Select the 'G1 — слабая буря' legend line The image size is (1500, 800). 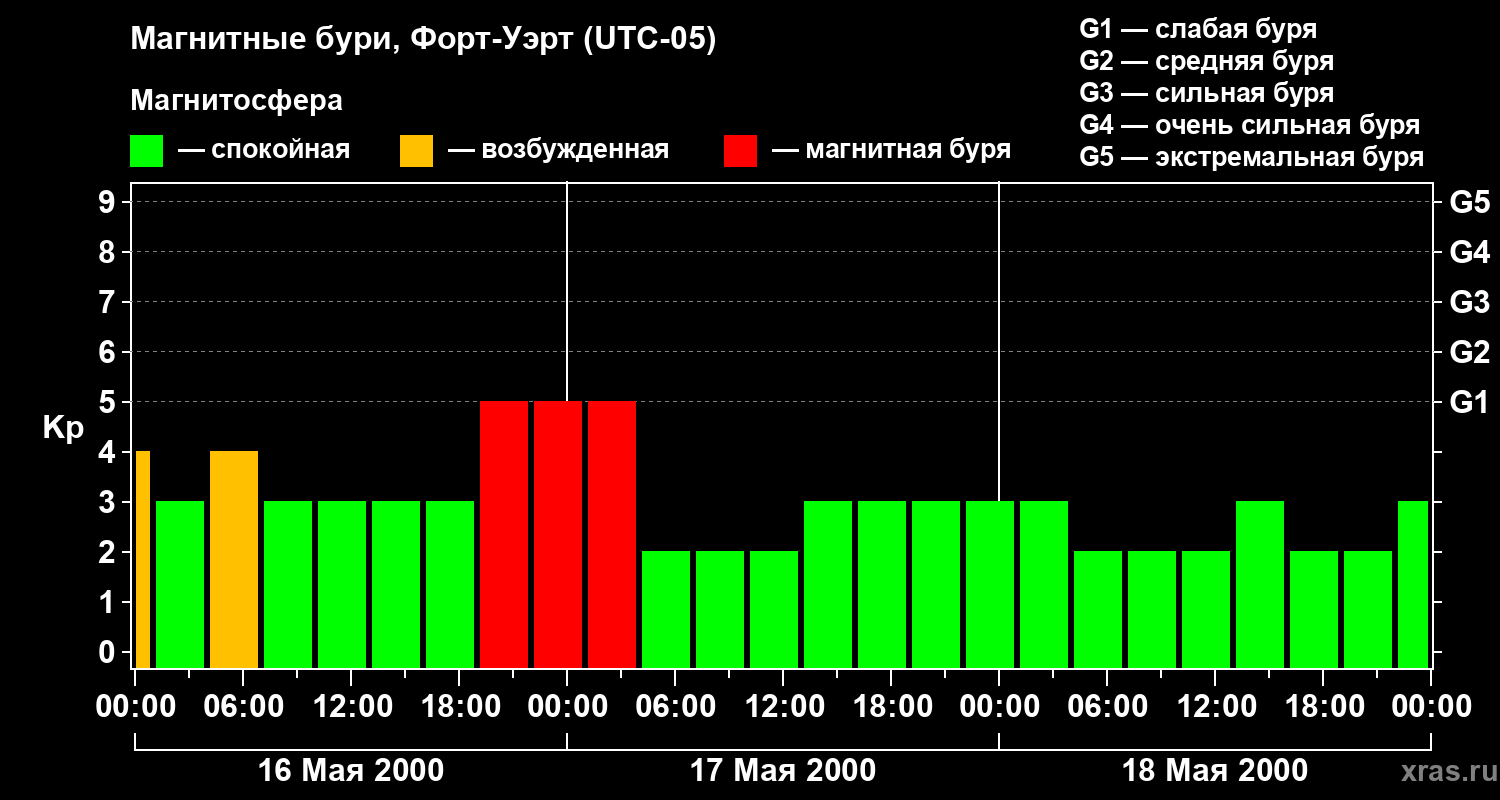[x=1198, y=29]
